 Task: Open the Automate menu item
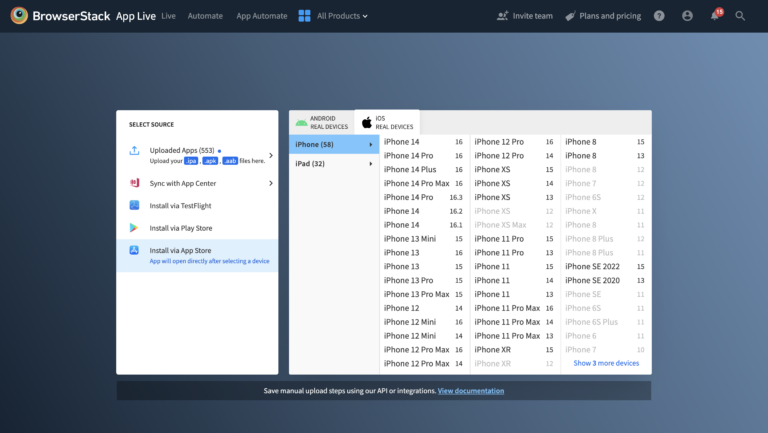(x=205, y=16)
